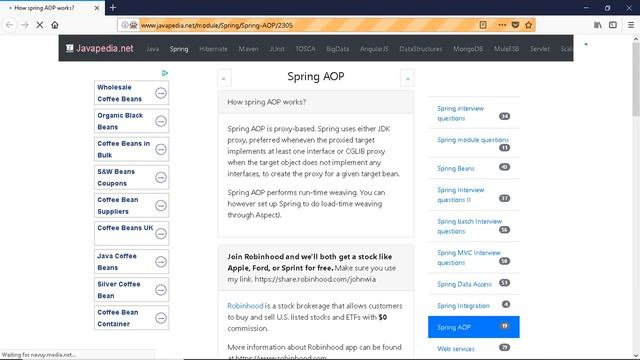This screenshot has width=640, height=360.
Task: Open the Java menu in navbar
Action: (x=152, y=49)
